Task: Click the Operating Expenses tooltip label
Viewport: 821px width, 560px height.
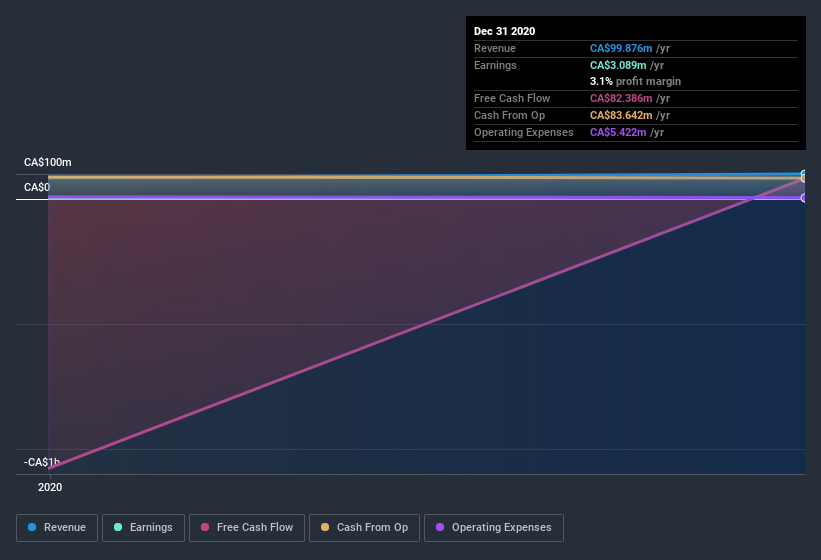Action: pos(524,132)
